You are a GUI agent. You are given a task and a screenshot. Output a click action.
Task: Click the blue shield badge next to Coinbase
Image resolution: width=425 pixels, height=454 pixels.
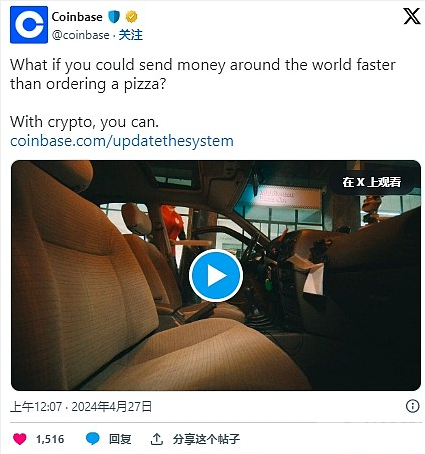tap(114, 17)
